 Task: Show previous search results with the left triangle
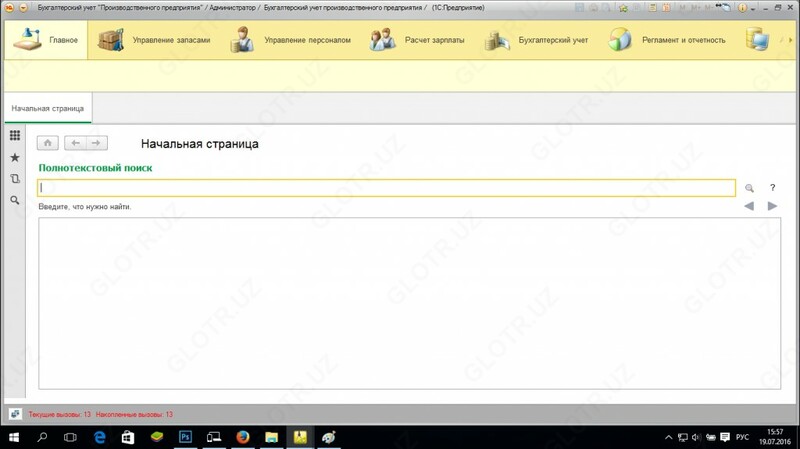[749, 206]
